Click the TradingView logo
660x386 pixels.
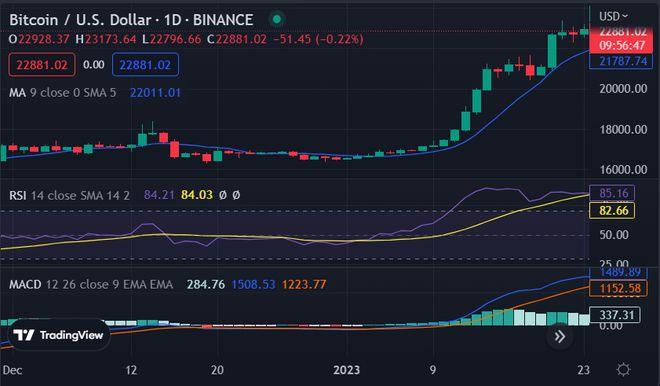pos(59,335)
